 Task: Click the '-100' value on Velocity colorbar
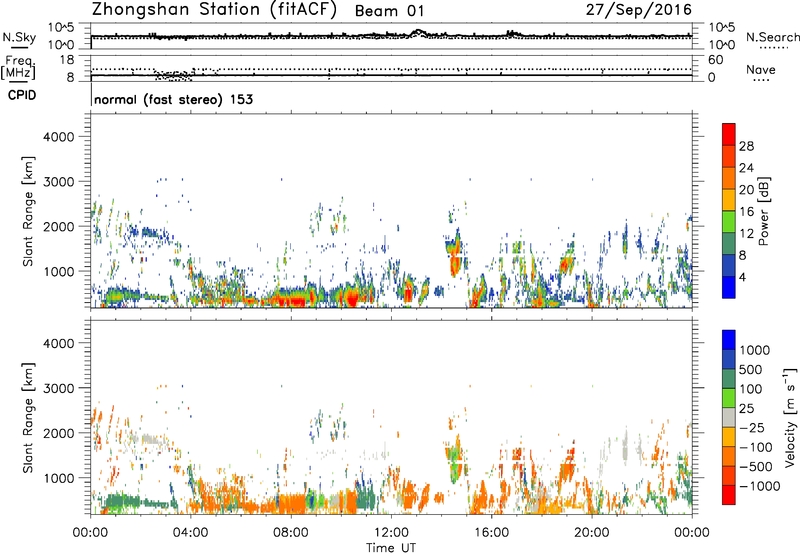pyautogui.click(x=754, y=447)
